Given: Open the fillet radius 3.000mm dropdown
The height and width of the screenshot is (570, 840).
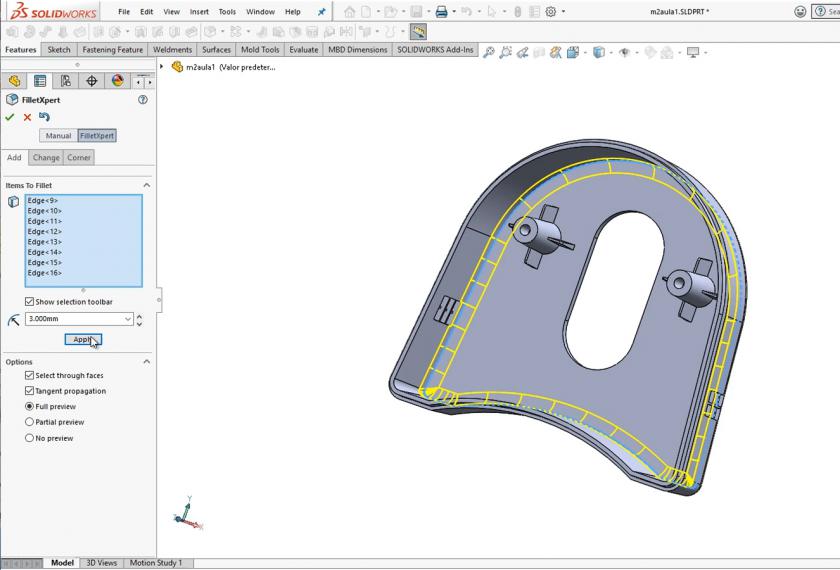Looking at the screenshot, I should (128, 319).
